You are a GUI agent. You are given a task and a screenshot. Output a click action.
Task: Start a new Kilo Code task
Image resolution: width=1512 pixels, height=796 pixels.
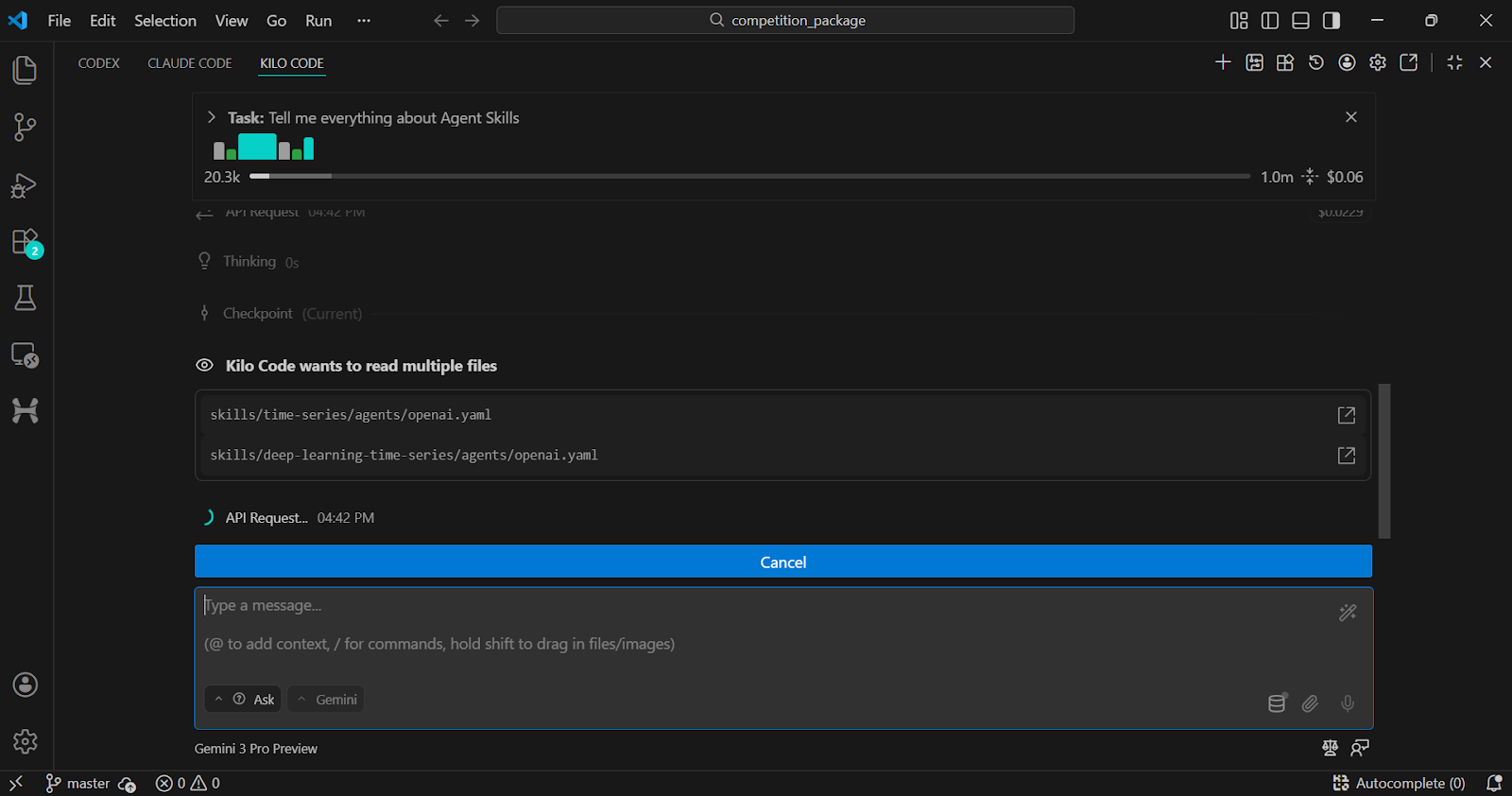(1223, 62)
